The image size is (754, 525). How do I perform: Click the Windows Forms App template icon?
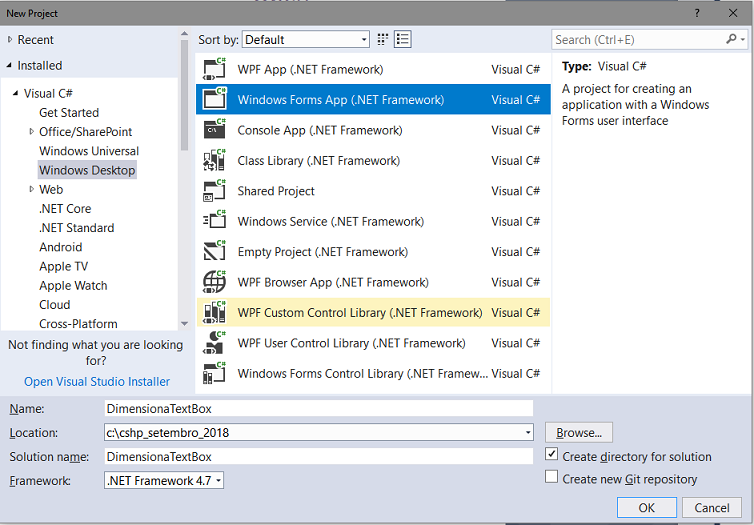click(x=214, y=100)
